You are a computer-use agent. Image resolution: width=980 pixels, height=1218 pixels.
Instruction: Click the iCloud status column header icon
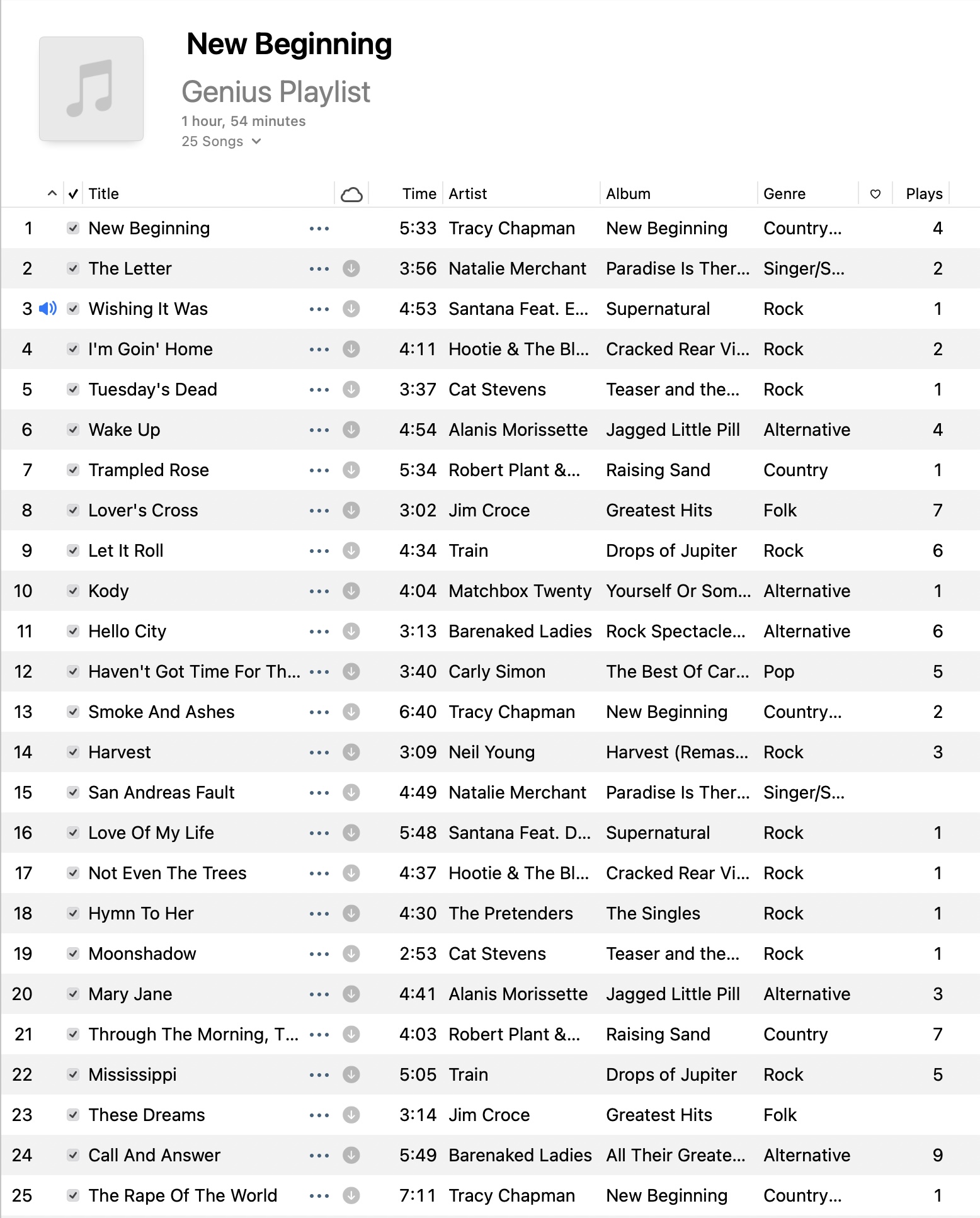click(x=351, y=195)
